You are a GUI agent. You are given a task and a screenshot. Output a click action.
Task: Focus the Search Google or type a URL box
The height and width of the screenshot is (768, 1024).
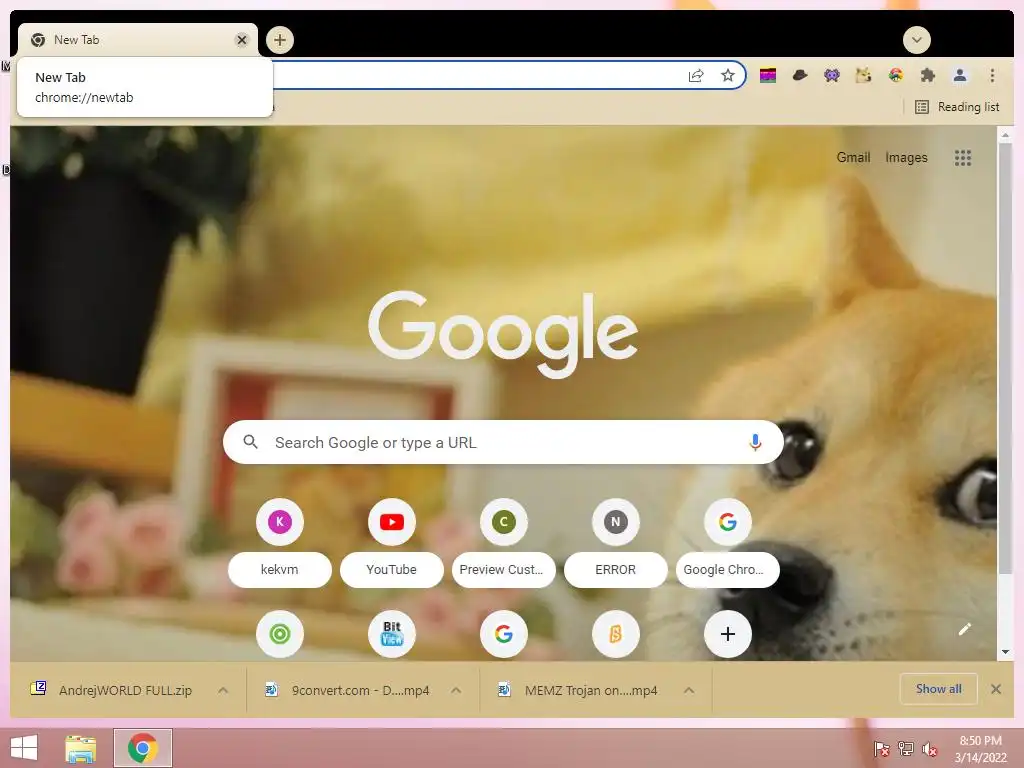coord(503,442)
